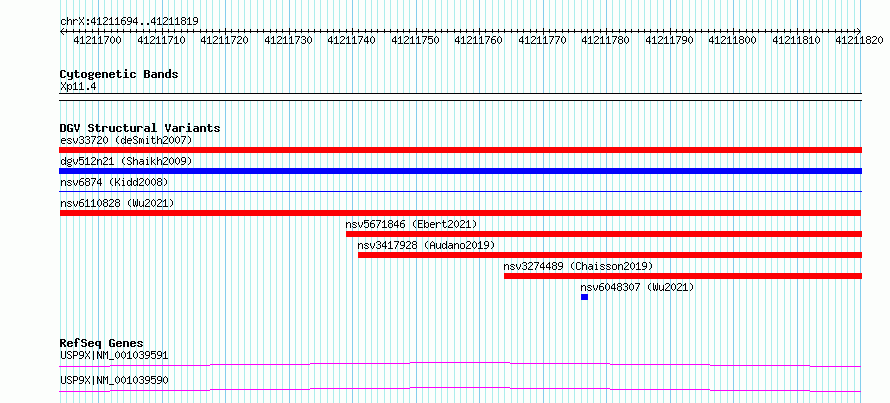Click the RefSeq Genes track heading
Viewport: 890px width, 403px height.
coord(102,343)
